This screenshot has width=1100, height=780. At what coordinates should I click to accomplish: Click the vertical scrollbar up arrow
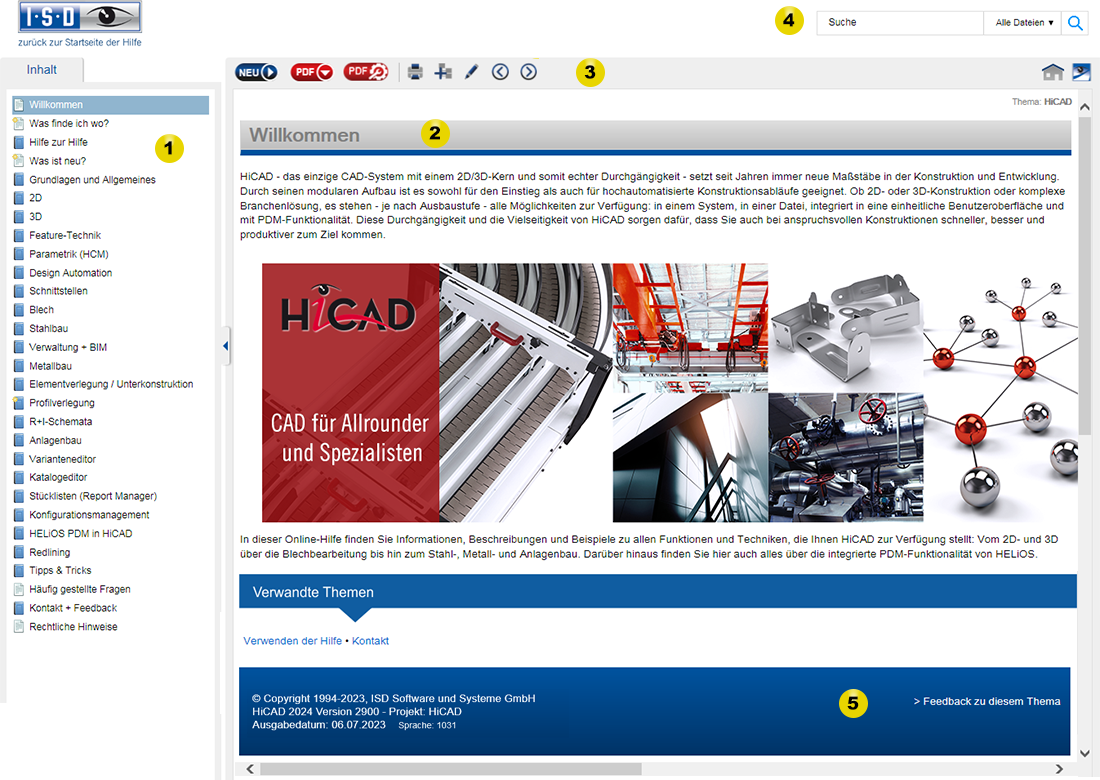click(1085, 107)
